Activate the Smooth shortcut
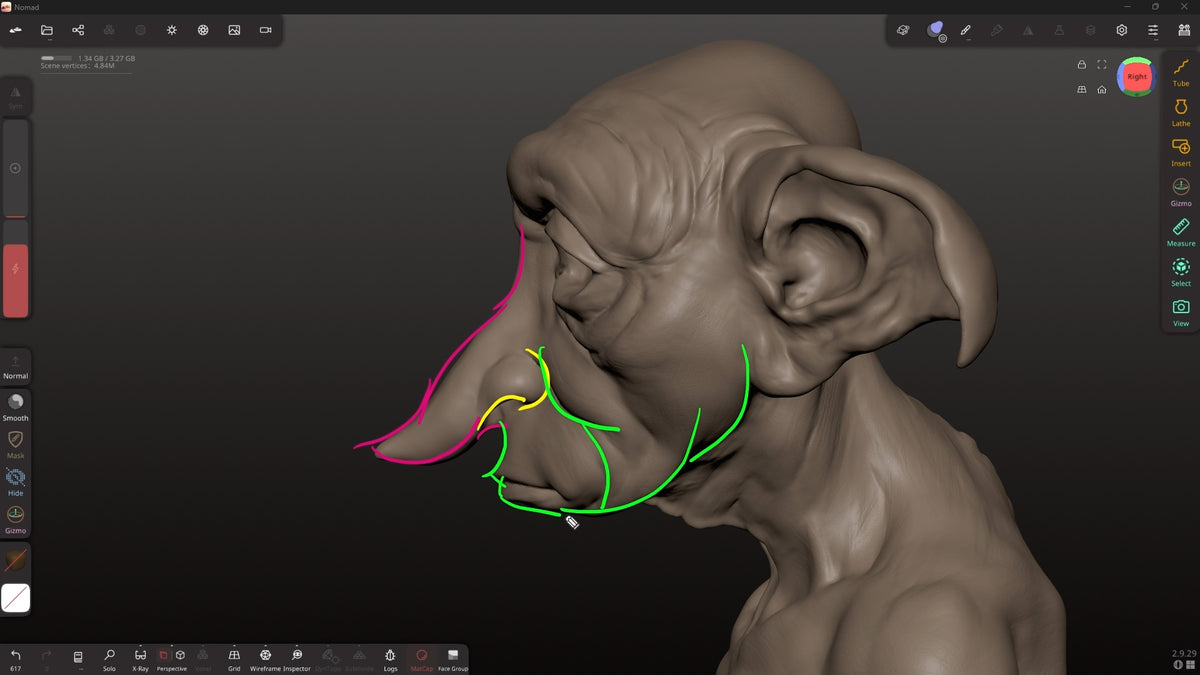Screen dimensions: 1200x675 click(16, 406)
